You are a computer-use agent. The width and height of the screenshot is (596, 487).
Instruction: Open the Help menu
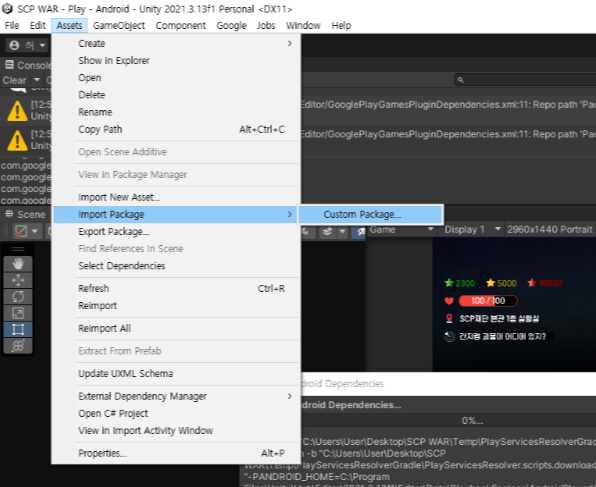341,25
